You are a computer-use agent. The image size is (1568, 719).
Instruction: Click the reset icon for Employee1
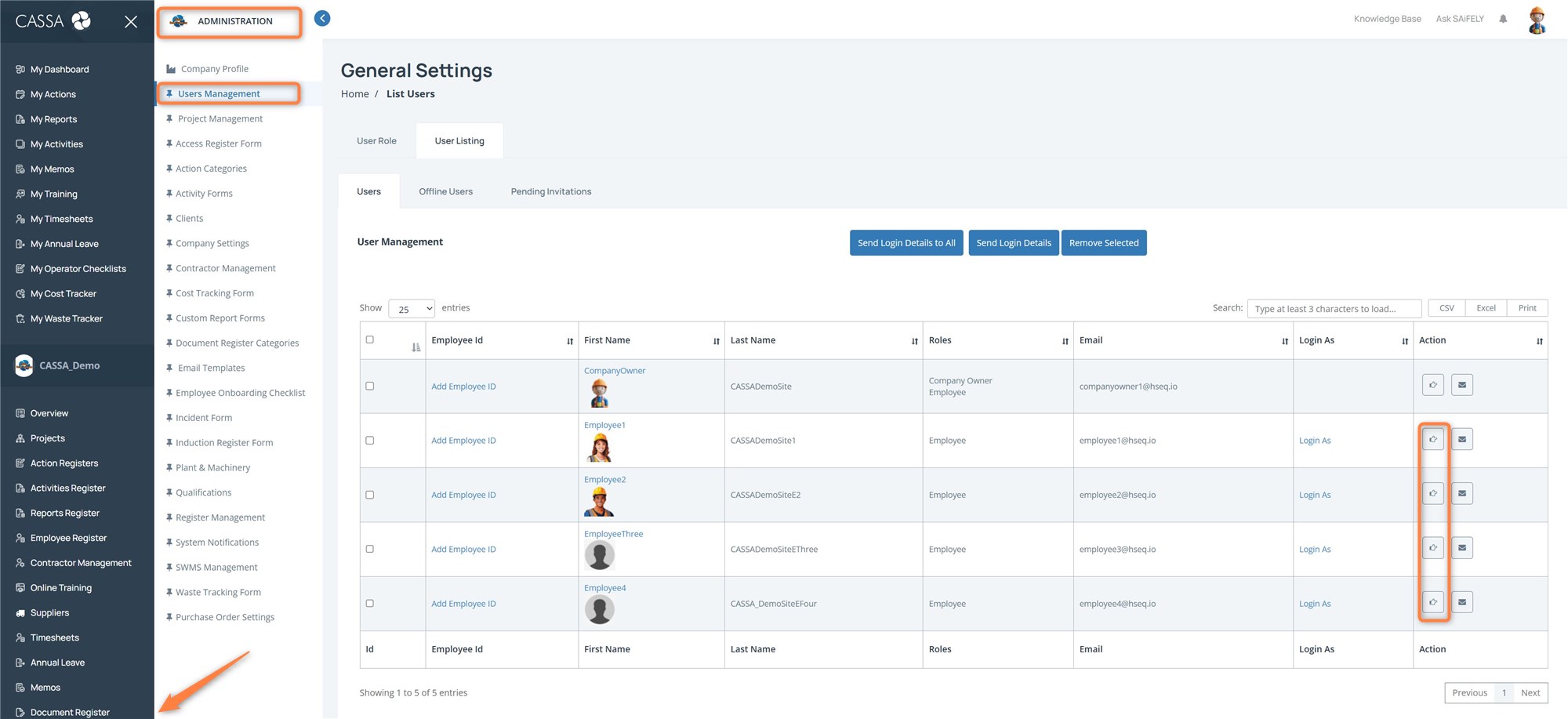click(1432, 439)
